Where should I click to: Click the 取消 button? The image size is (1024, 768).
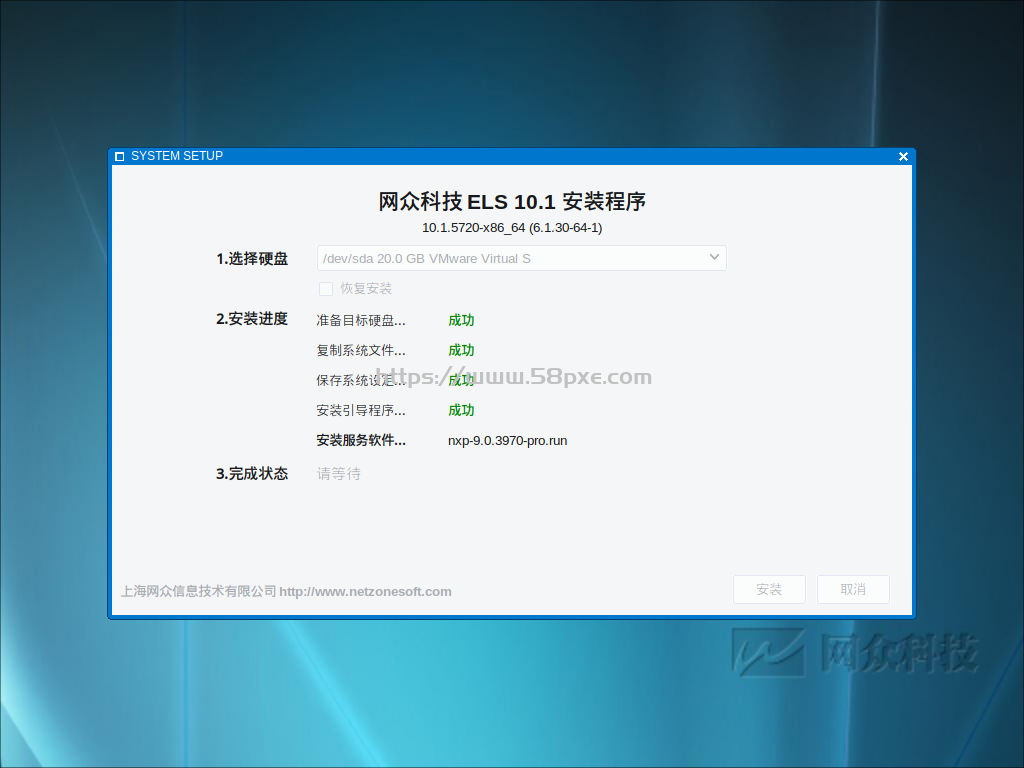click(x=853, y=590)
